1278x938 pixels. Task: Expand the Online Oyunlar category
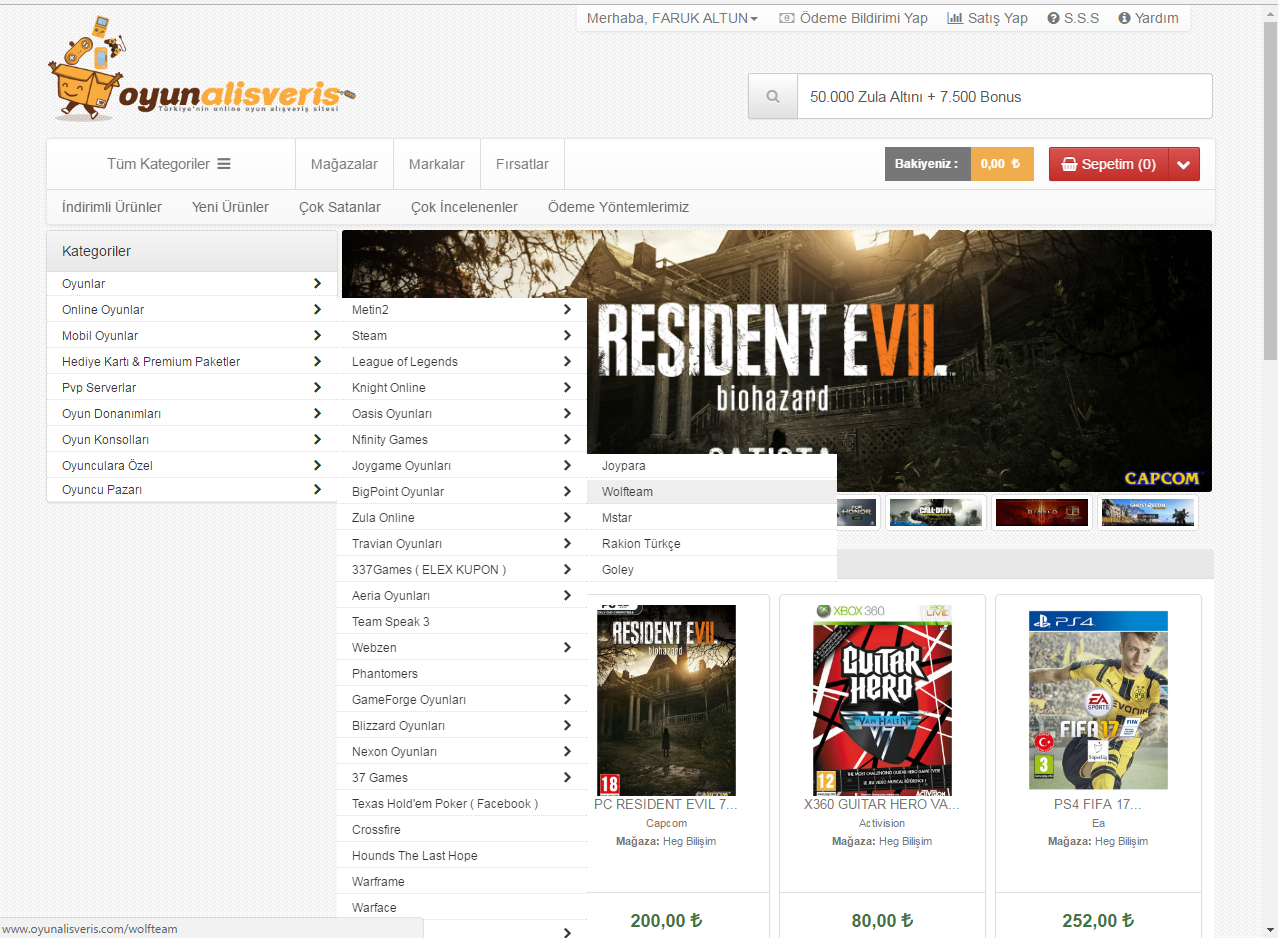[192, 310]
